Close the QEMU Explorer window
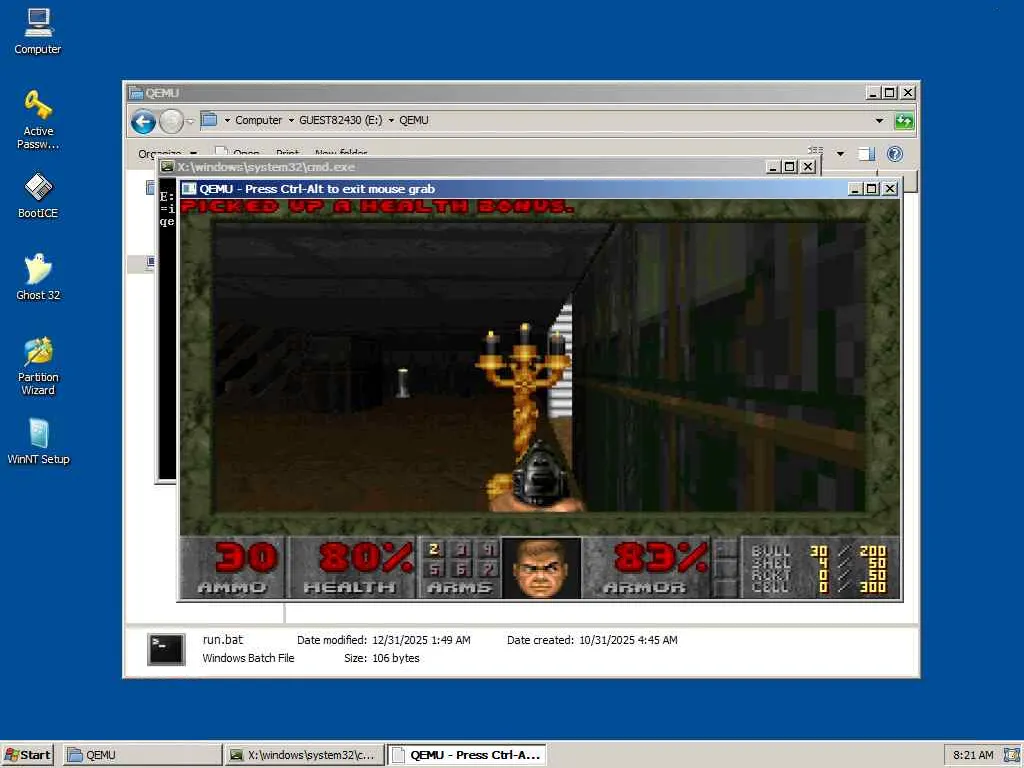1024x768 pixels. (908, 93)
